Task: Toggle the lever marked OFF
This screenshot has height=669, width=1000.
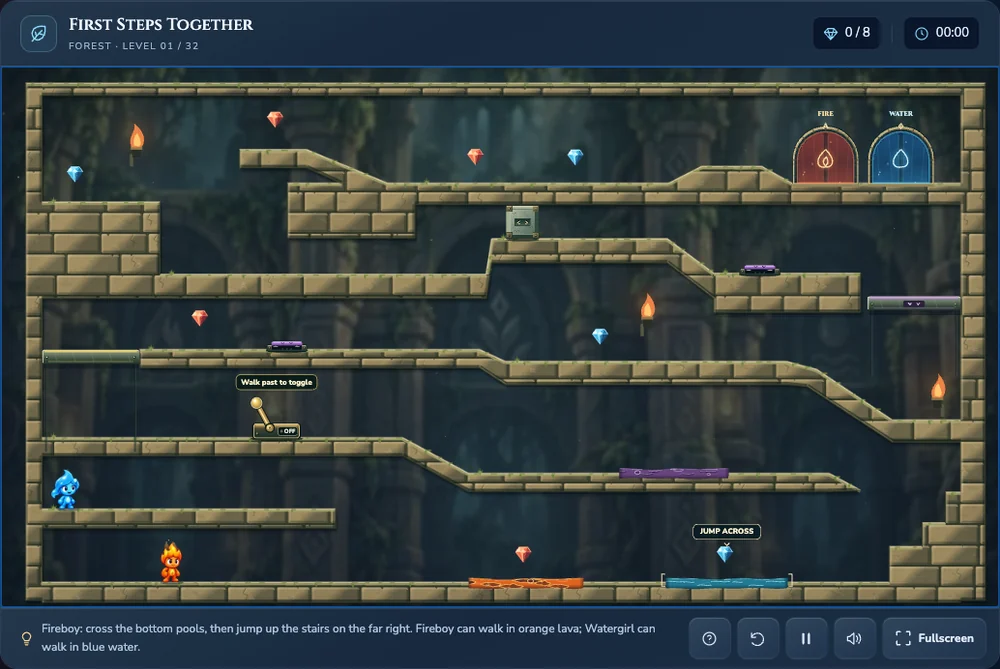Action: tap(275, 419)
